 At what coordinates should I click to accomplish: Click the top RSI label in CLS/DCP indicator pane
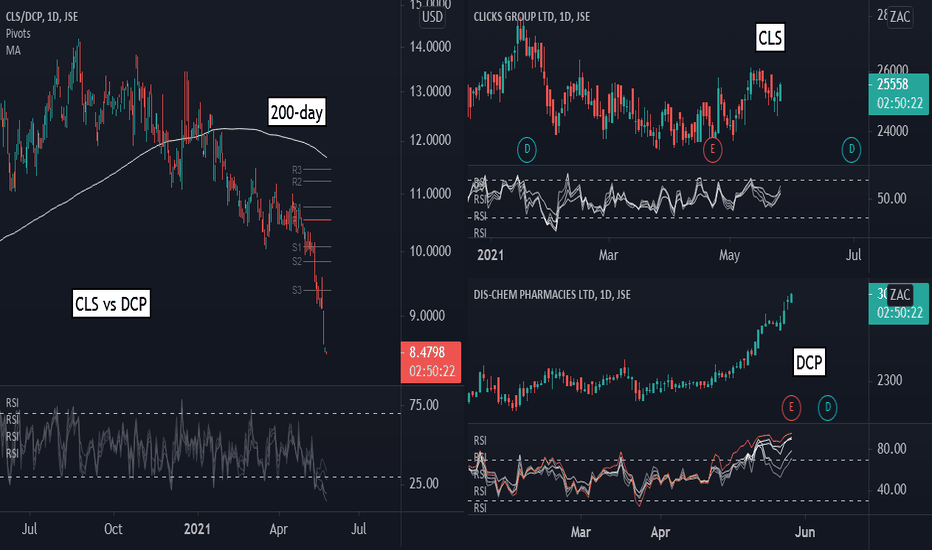tap(12, 403)
